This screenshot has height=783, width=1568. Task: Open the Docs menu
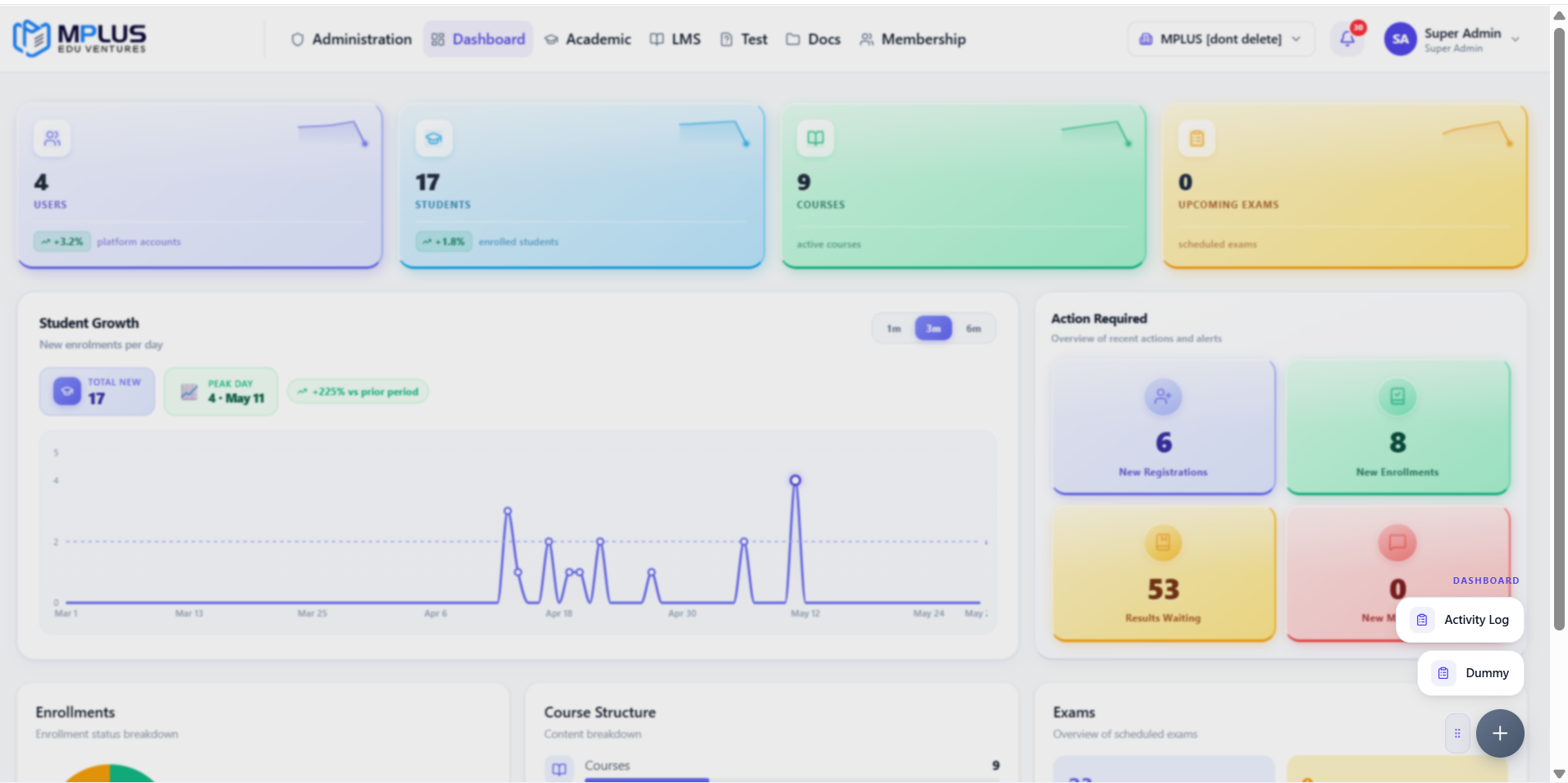coord(814,39)
